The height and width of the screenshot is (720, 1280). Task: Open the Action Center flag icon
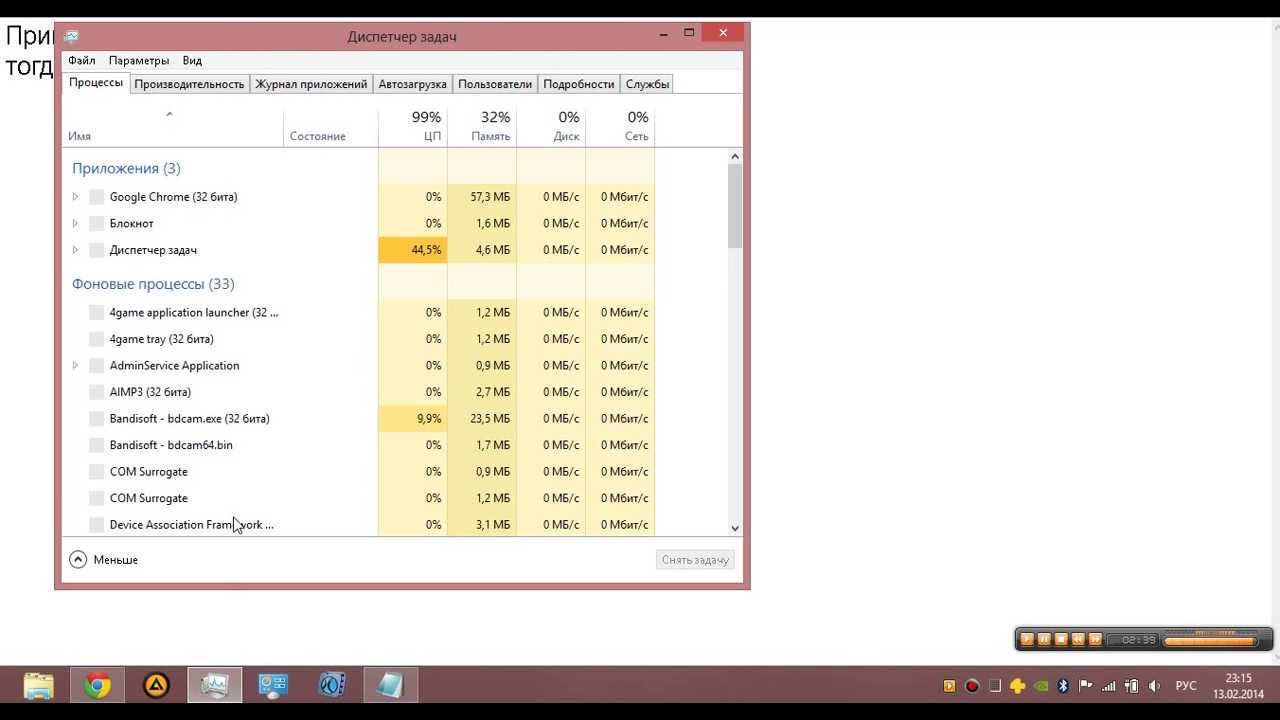pyautogui.click(x=1086, y=686)
